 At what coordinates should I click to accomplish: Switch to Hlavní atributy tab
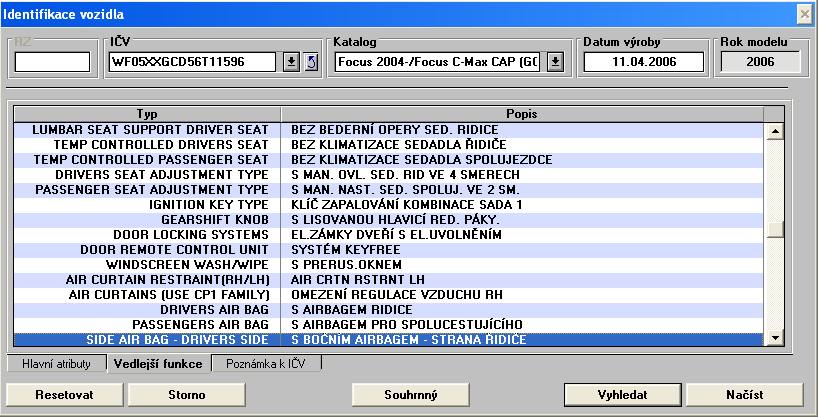pyautogui.click(x=58, y=362)
